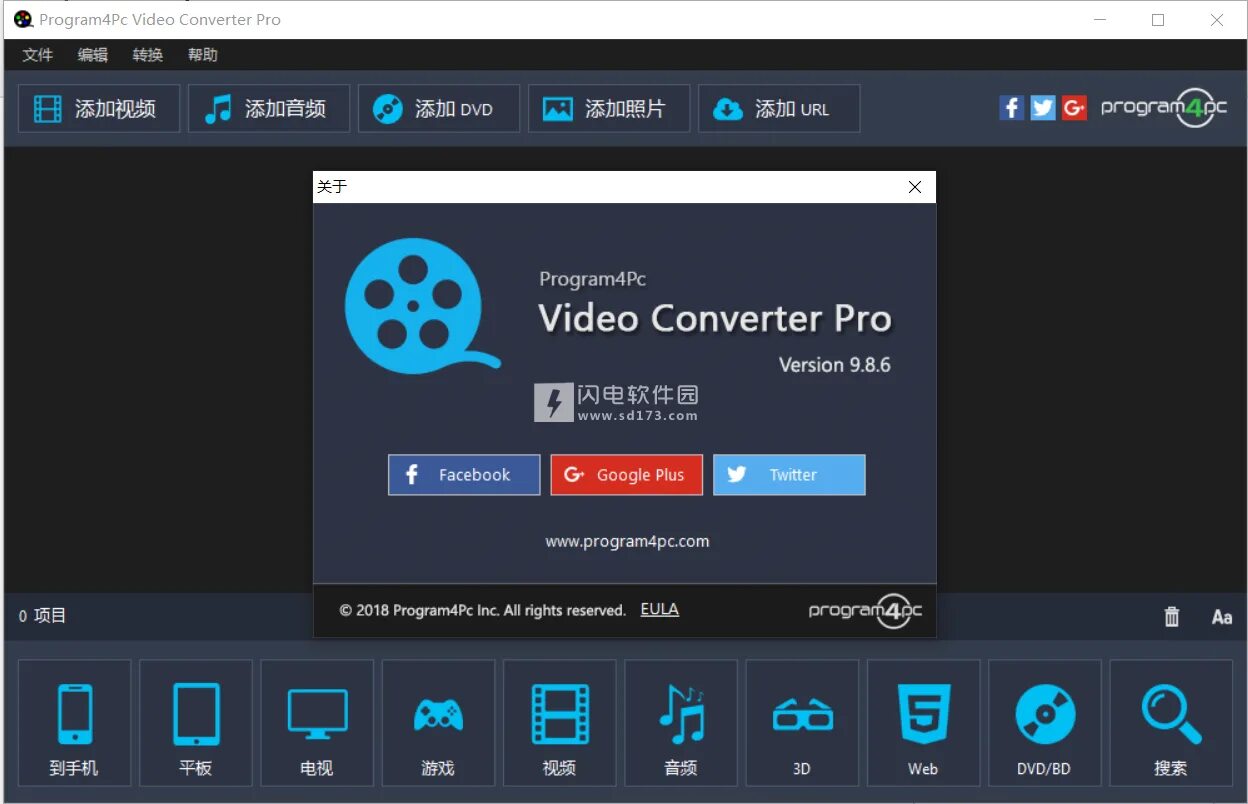The width and height of the screenshot is (1248, 804).
Task: Select the 电视 (TV) output category
Action: (x=317, y=722)
